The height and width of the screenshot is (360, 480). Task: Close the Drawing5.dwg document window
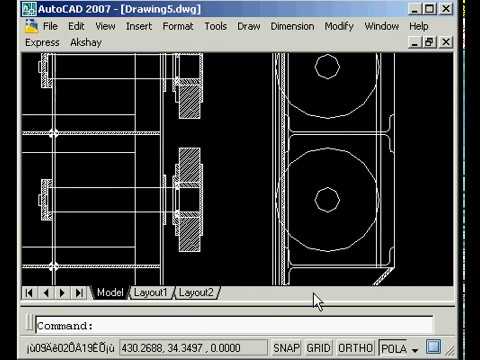point(446,42)
